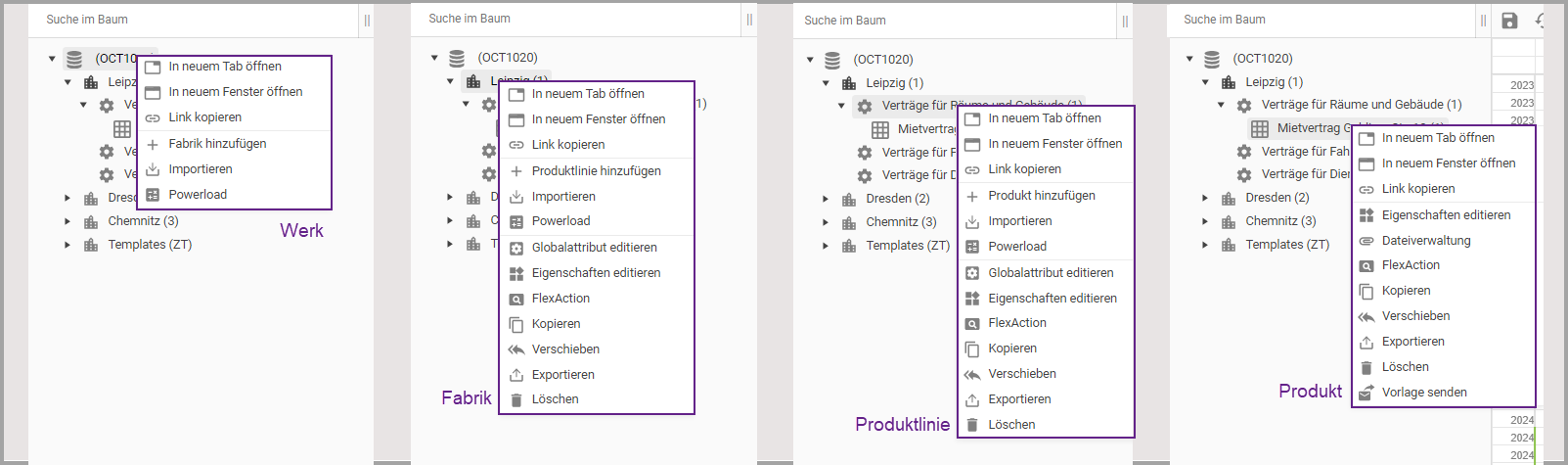Click the Powerload icon in the Werk menu
Viewport: 1568px width, 465px height.
click(x=153, y=195)
